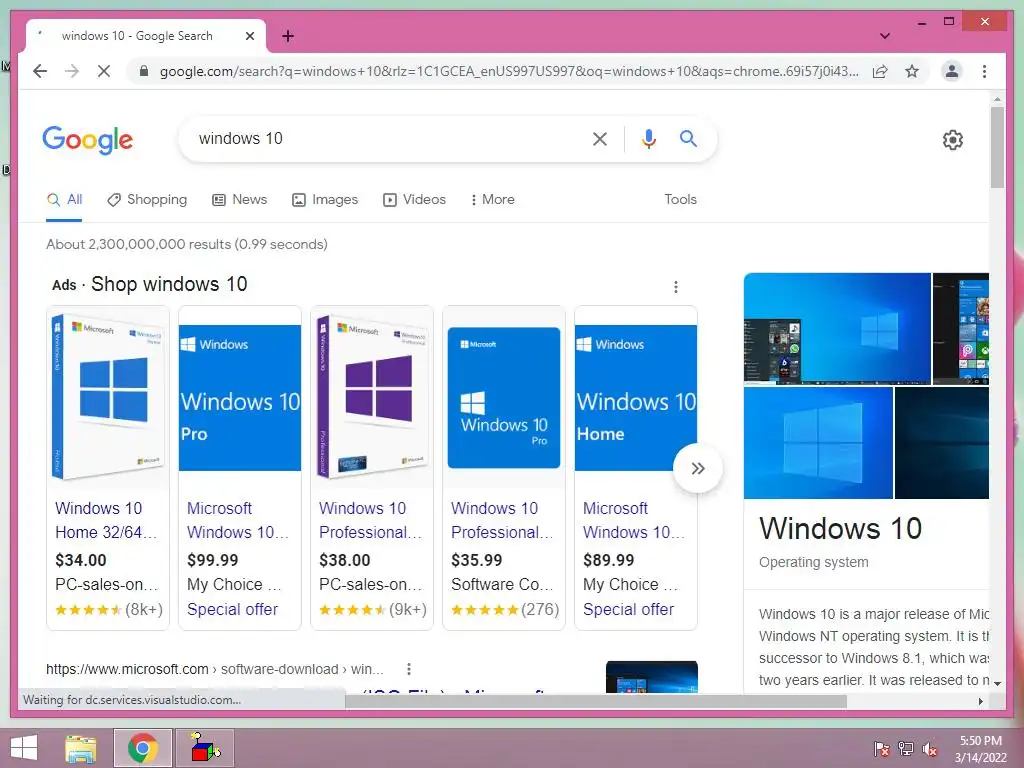Expand the More search options
1024x768 pixels.
click(492, 200)
